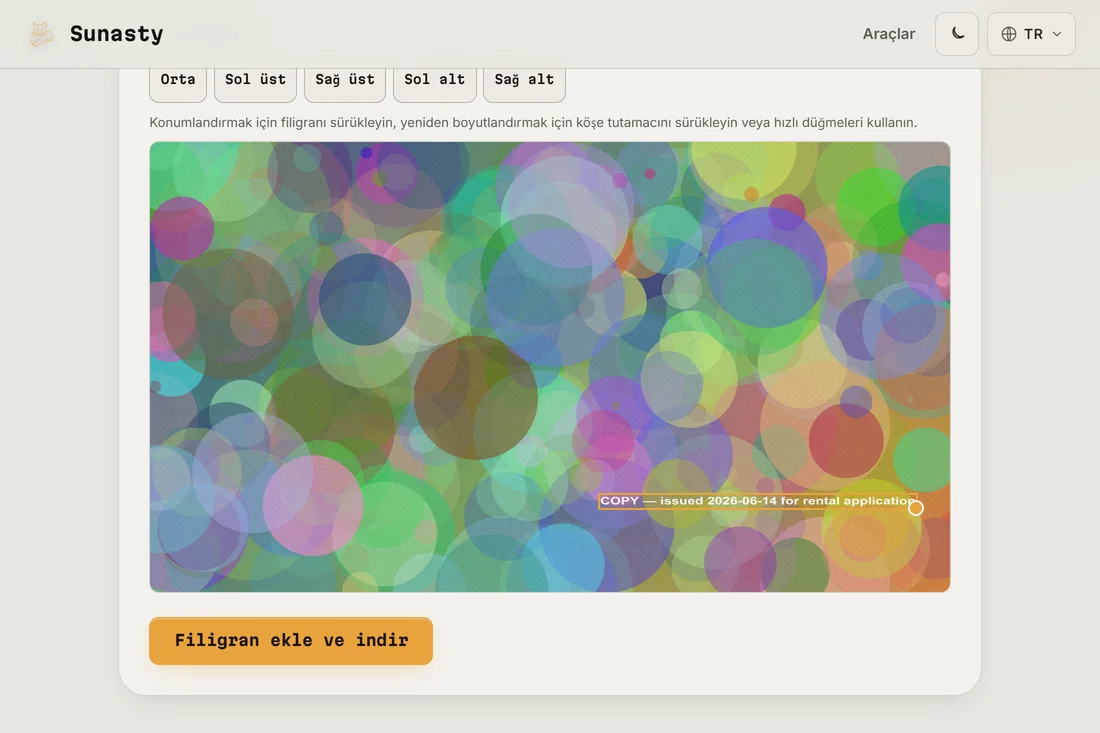Viewport: 1100px width, 733px height.
Task: Open the Araçlar menu
Action: pos(888,34)
